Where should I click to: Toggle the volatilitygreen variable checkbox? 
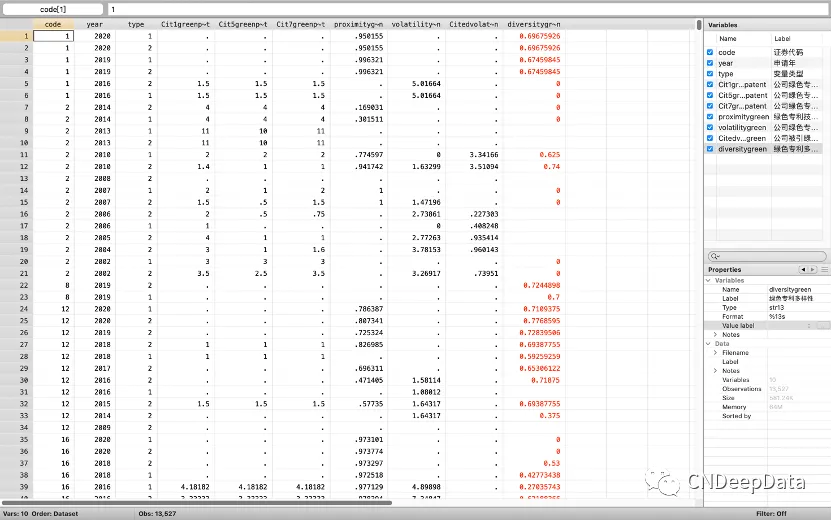[710, 127]
